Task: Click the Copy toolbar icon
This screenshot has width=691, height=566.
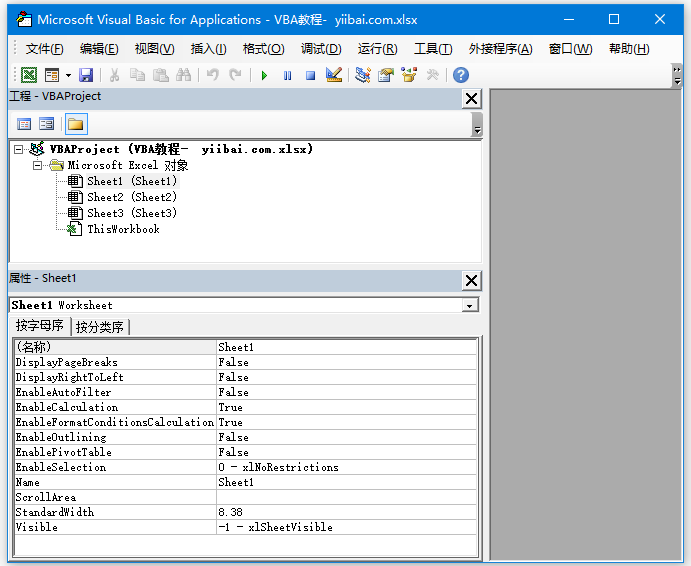Action: 137,75
